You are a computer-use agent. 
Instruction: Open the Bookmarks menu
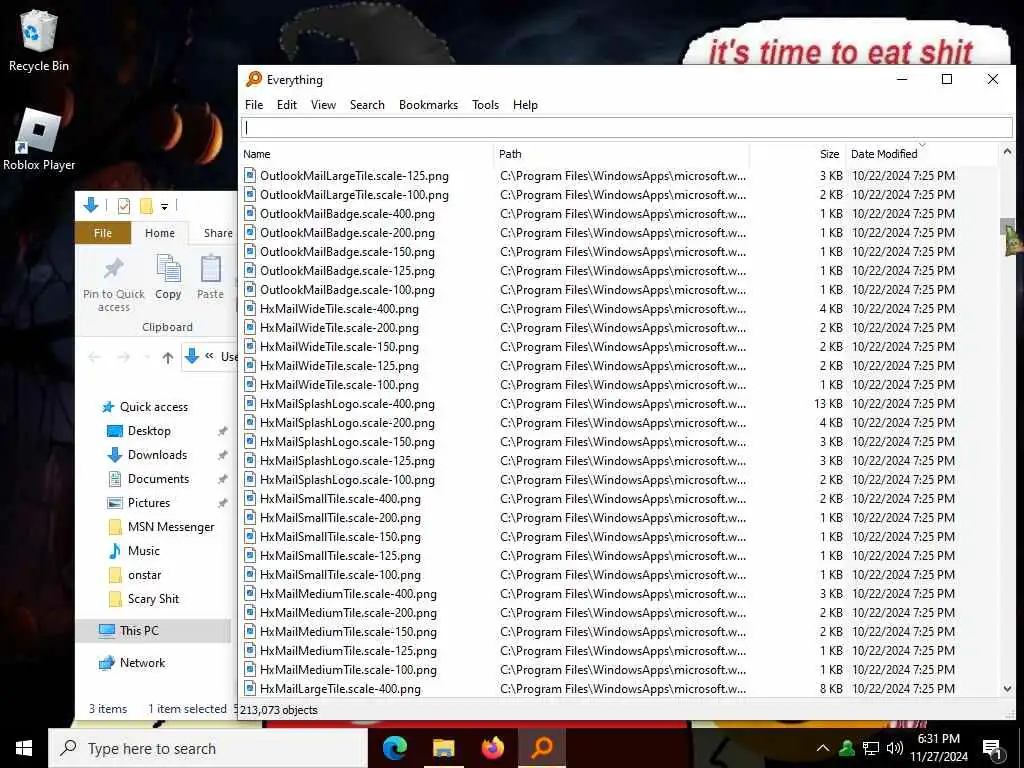(428, 104)
